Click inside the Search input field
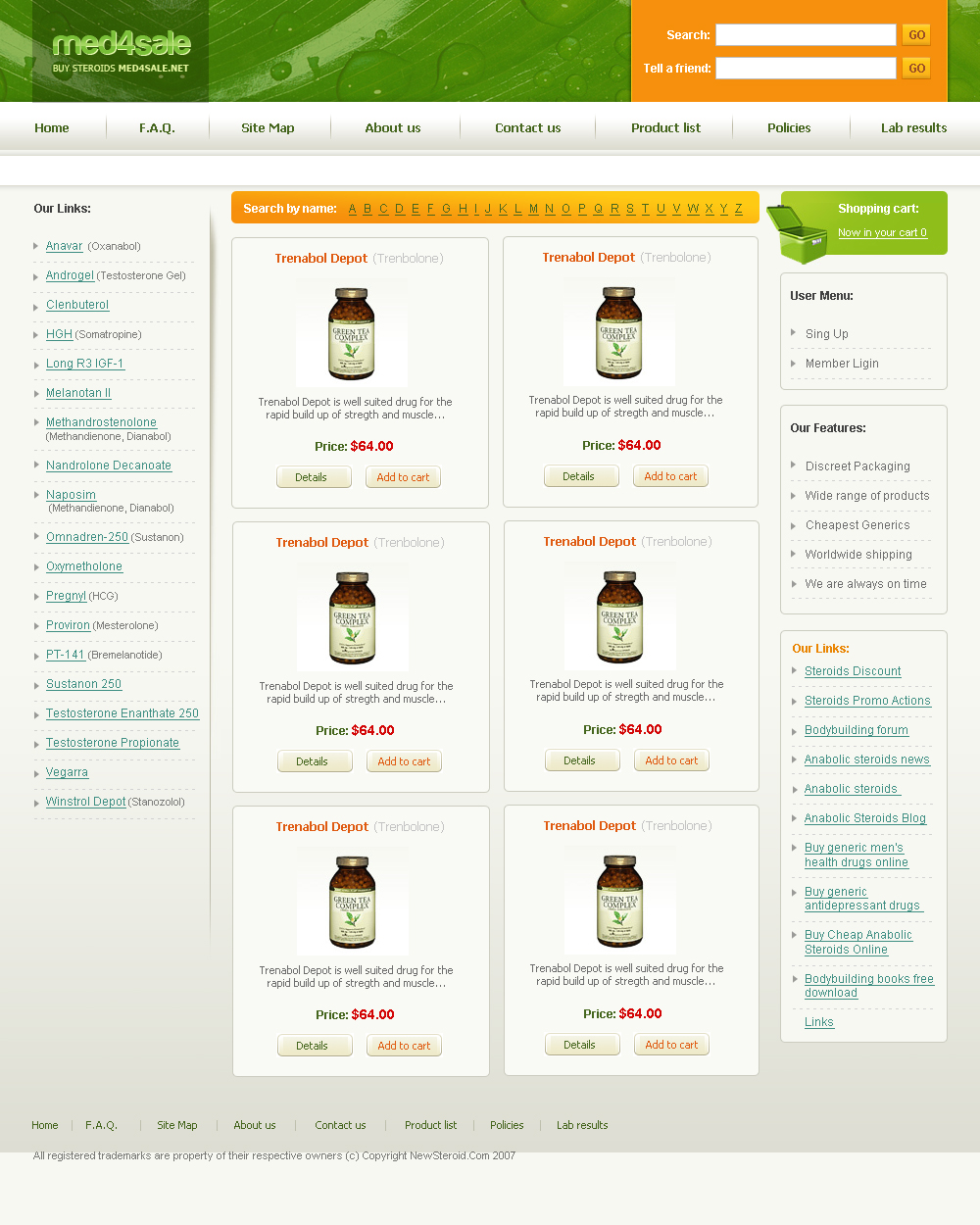980x1225 pixels. coord(806,35)
